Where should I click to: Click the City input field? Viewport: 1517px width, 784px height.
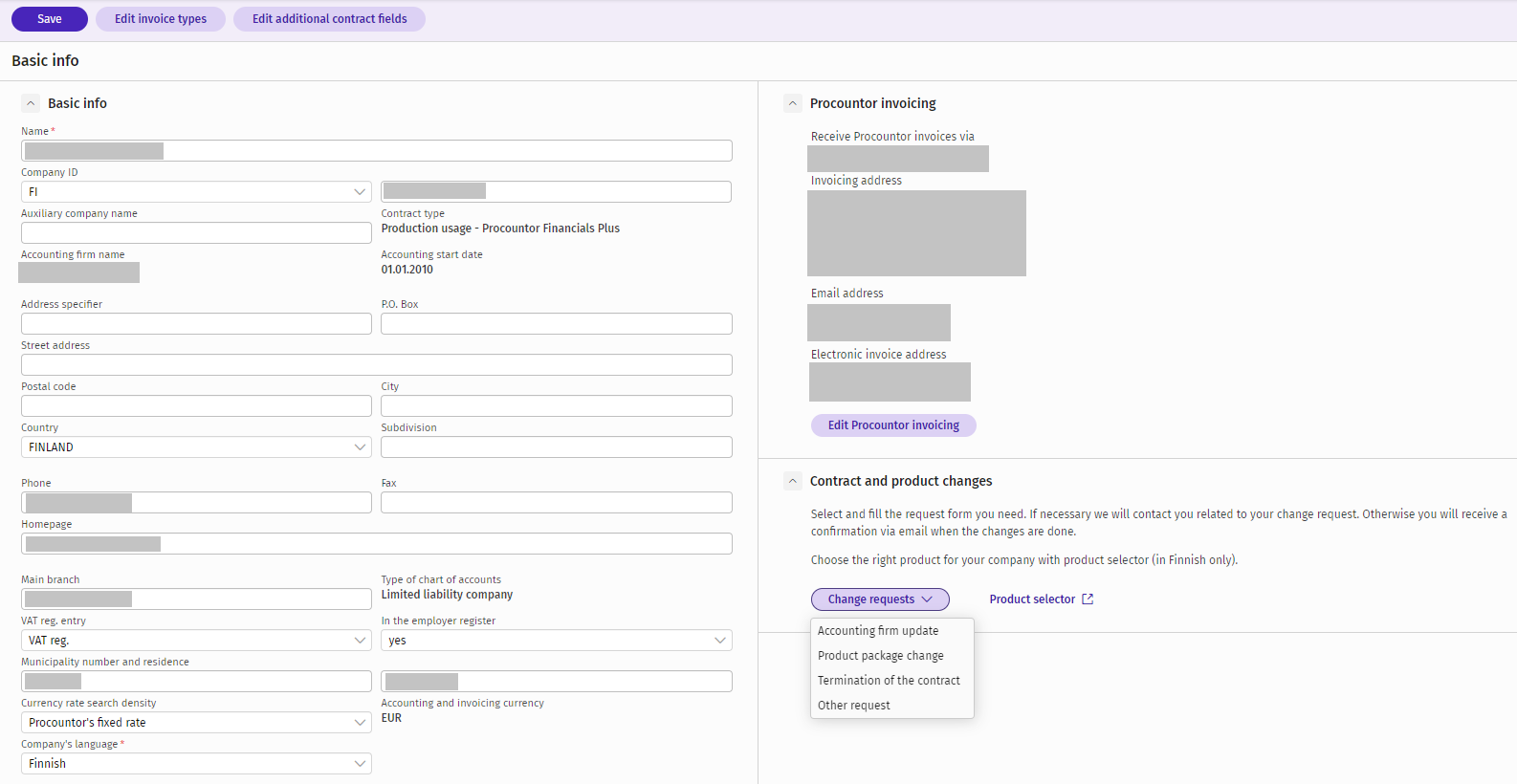pos(557,406)
